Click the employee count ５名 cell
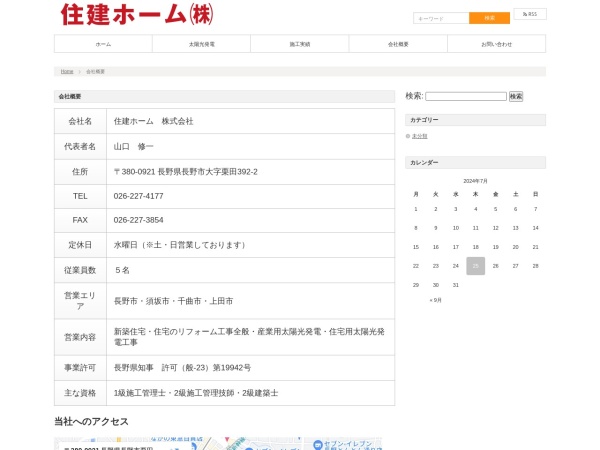This screenshot has height=450, width=600. 251,270
